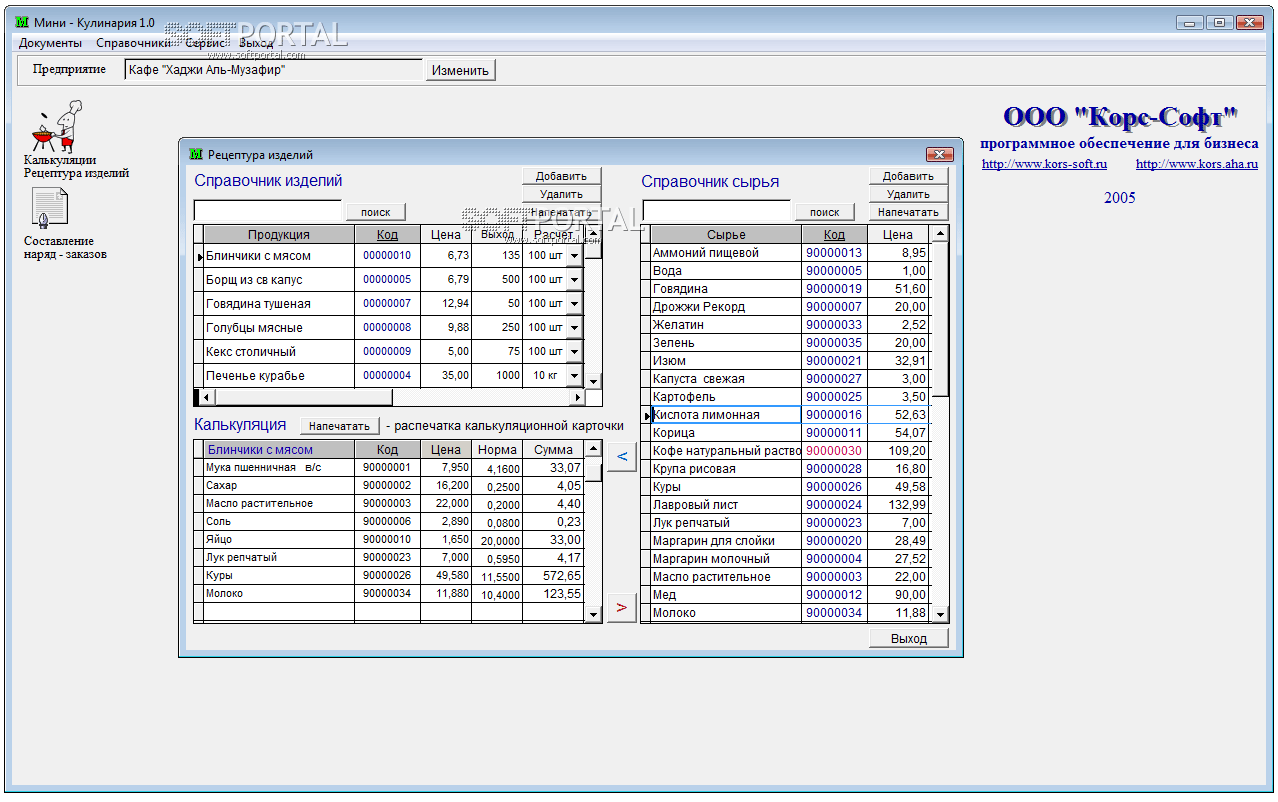Image resolution: width=1278 pixels, height=802 pixels.
Task: Expand the Расчет dropdown for Блинчики с мясом
Action: (x=574, y=256)
